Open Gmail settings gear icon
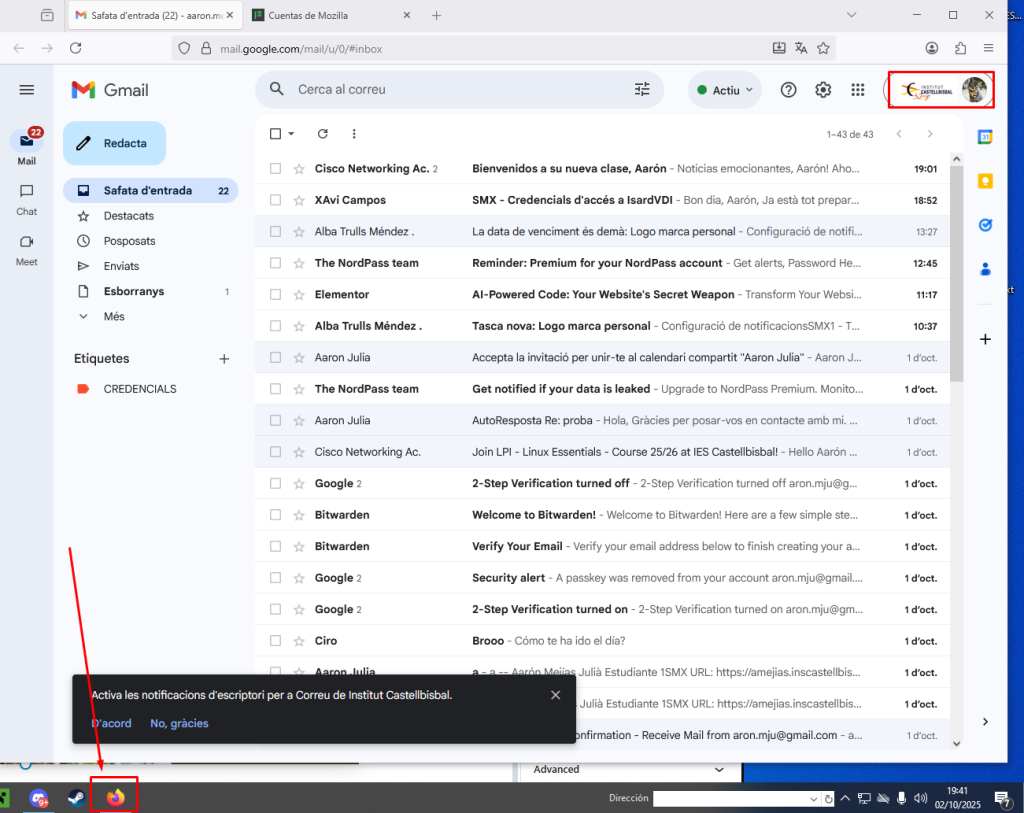Image resolution: width=1024 pixels, height=813 pixels. [x=823, y=90]
